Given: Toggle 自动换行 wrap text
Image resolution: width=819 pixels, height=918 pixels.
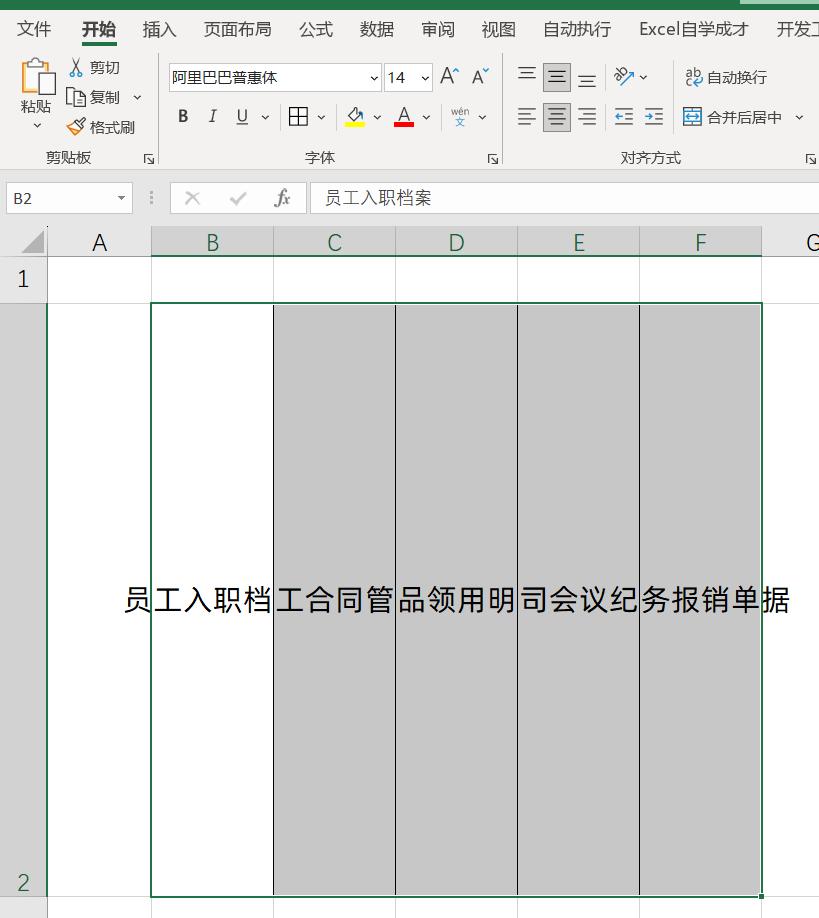Looking at the screenshot, I should point(726,77).
